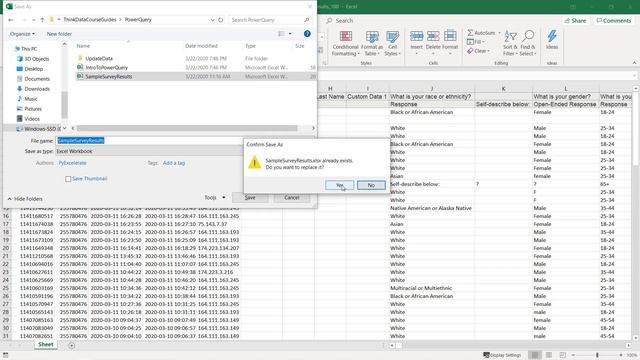Click Yes to replace the existing file
Image resolution: width=640 pixels, height=360 pixels.
(x=340, y=185)
